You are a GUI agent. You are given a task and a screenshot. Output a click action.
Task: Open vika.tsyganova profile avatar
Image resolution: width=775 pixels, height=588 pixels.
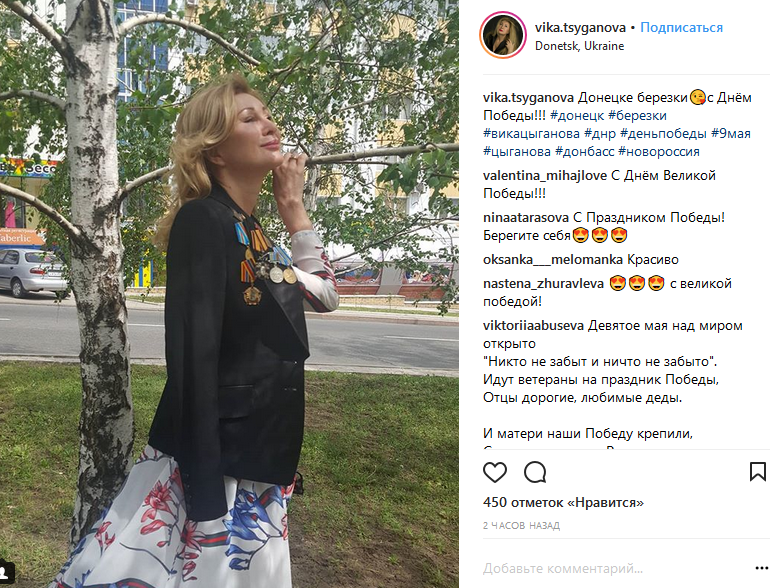(x=503, y=36)
